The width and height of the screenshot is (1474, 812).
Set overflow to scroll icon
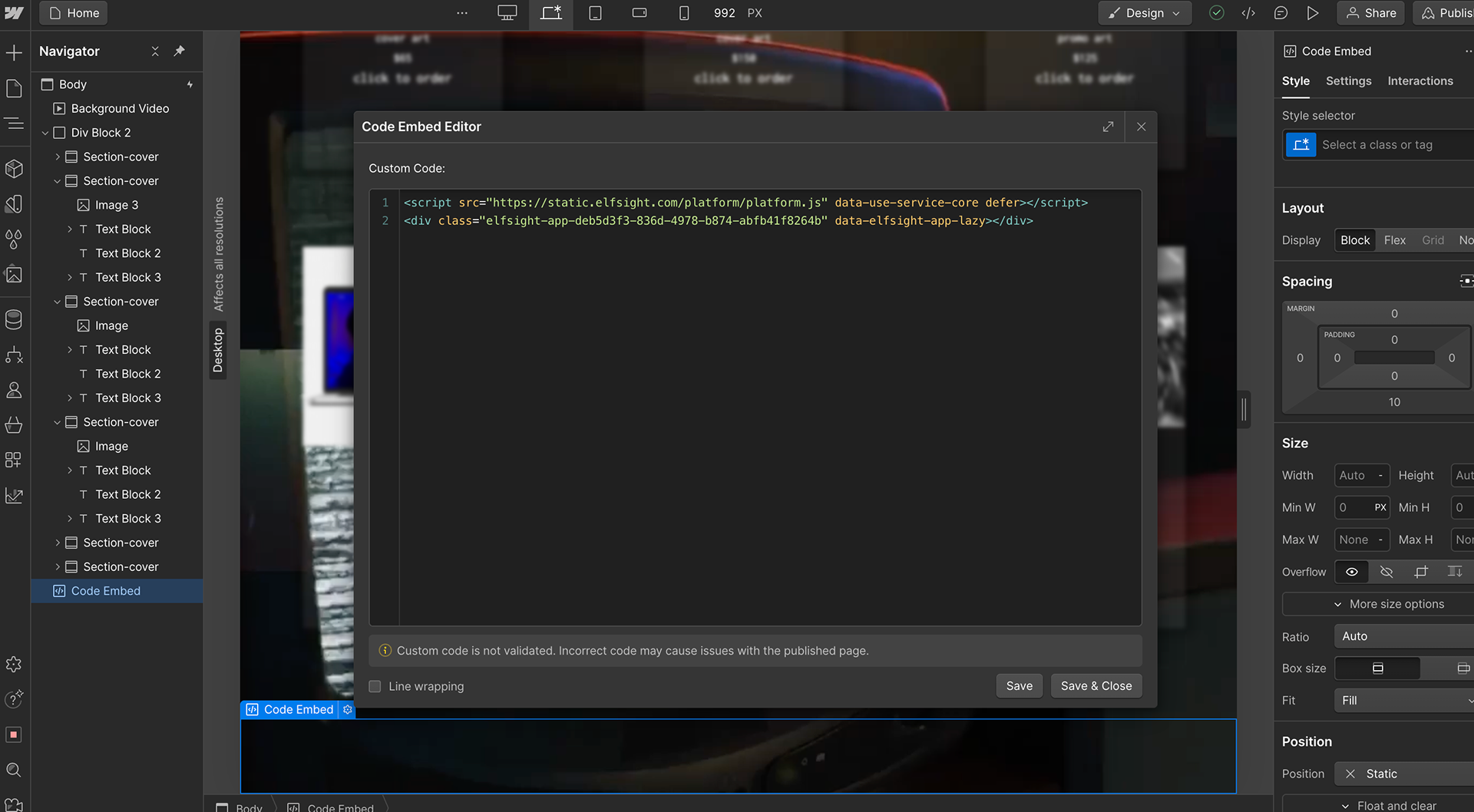pos(1421,572)
